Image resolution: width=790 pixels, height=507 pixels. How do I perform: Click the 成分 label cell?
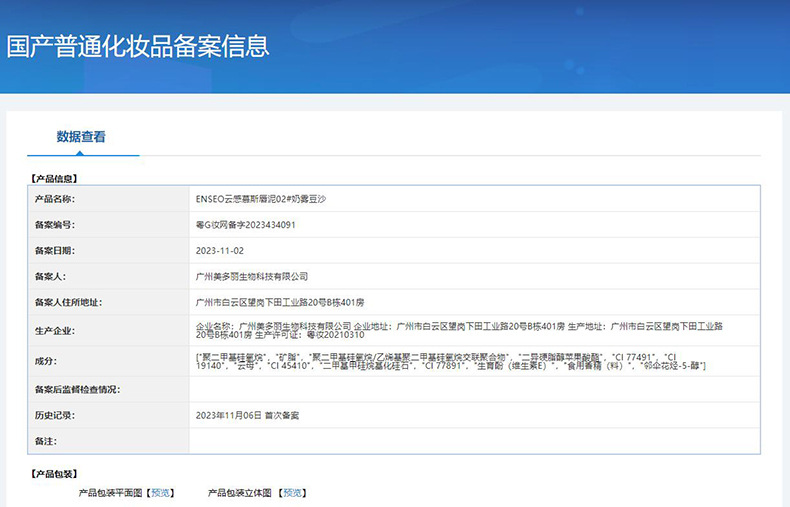click(109, 361)
